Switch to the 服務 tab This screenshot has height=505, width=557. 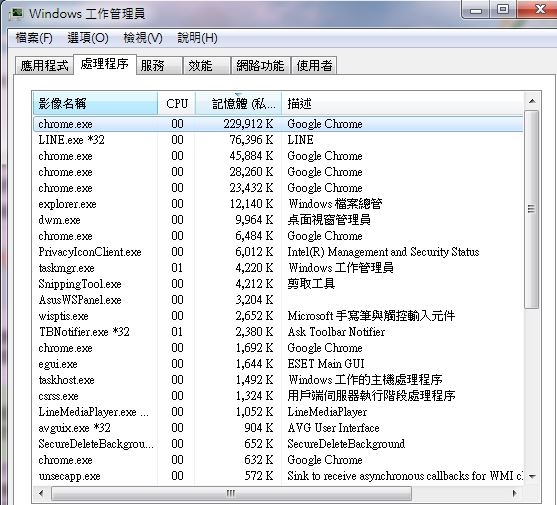[159, 65]
